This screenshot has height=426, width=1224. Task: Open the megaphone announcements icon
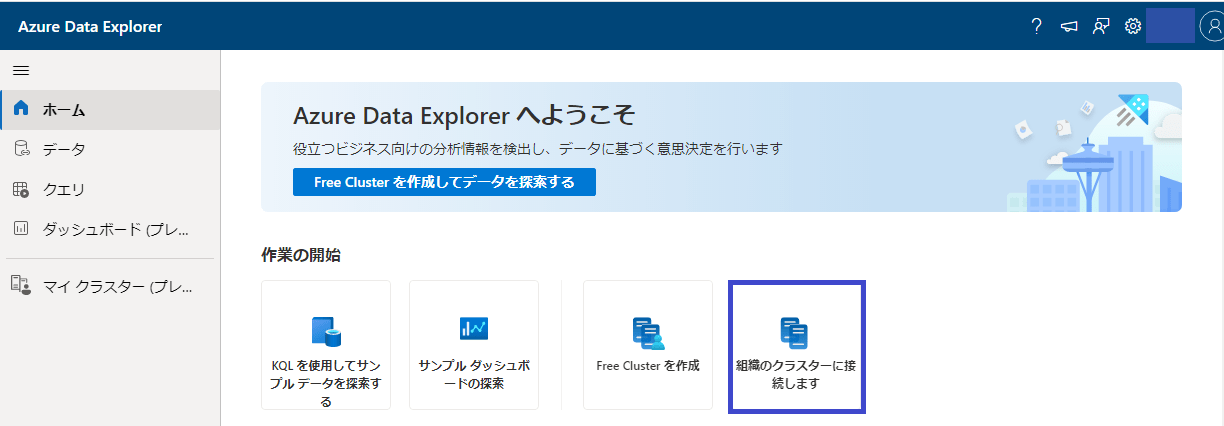[1069, 27]
